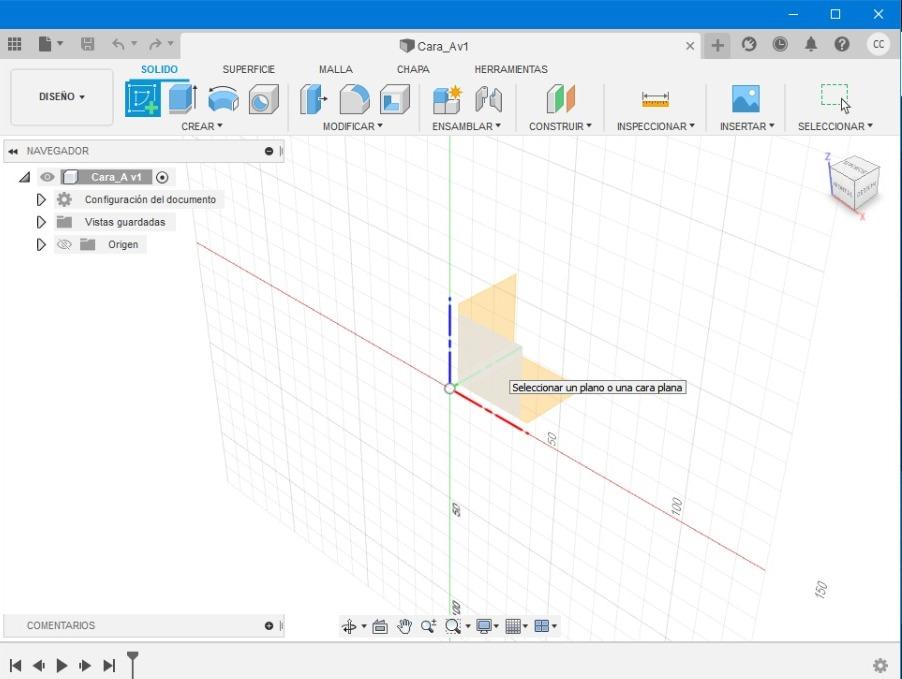This screenshot has height=679, width=902.
Task: Select the Extrude tool
Action: click(x=184, y=99)
